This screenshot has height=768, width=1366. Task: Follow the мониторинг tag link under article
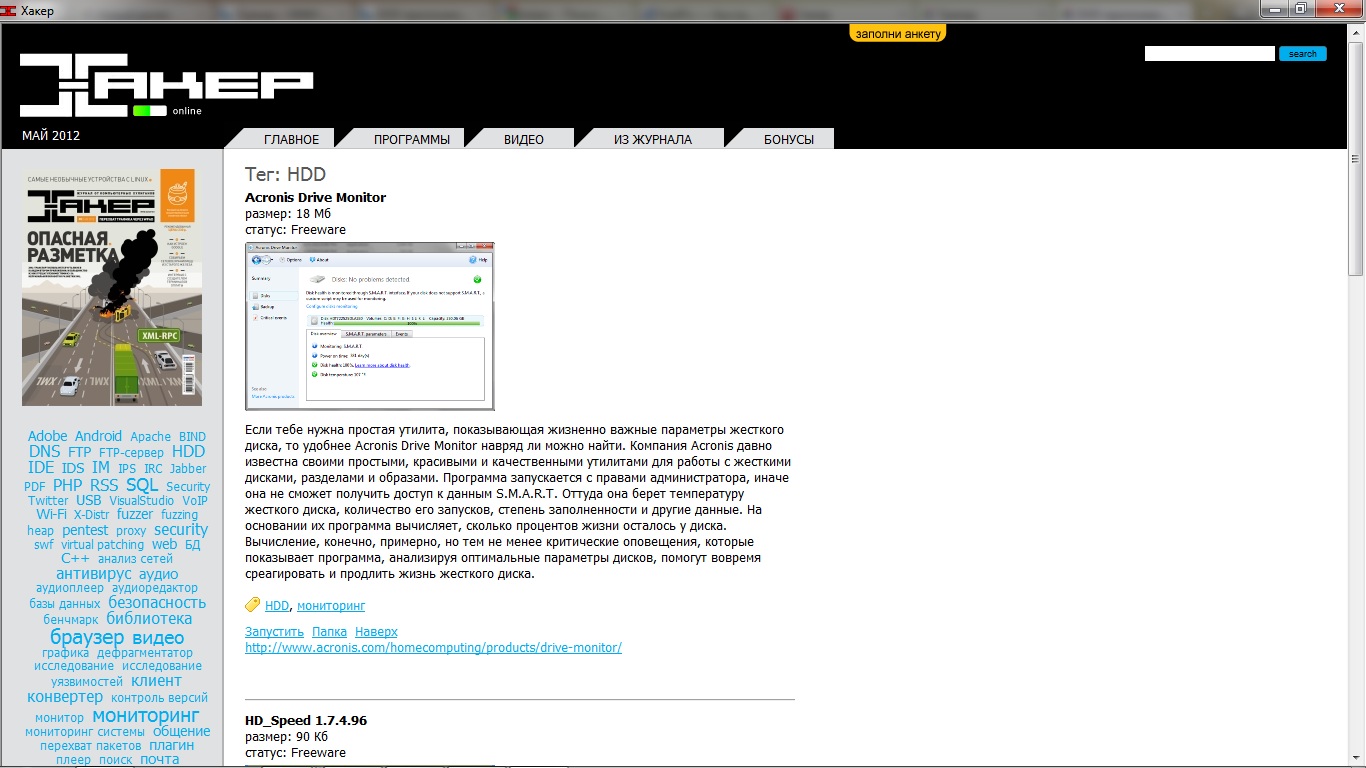pyautogui.click(x=331, y=606)
